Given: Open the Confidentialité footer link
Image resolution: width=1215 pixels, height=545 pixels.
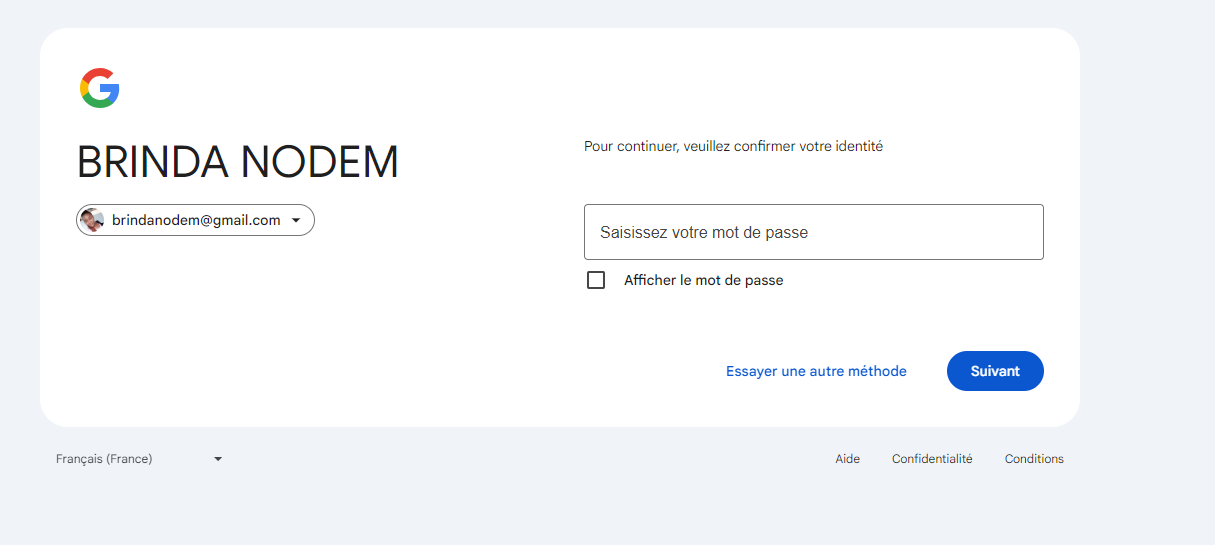Looking at the screenshot, I should point(932,459).
